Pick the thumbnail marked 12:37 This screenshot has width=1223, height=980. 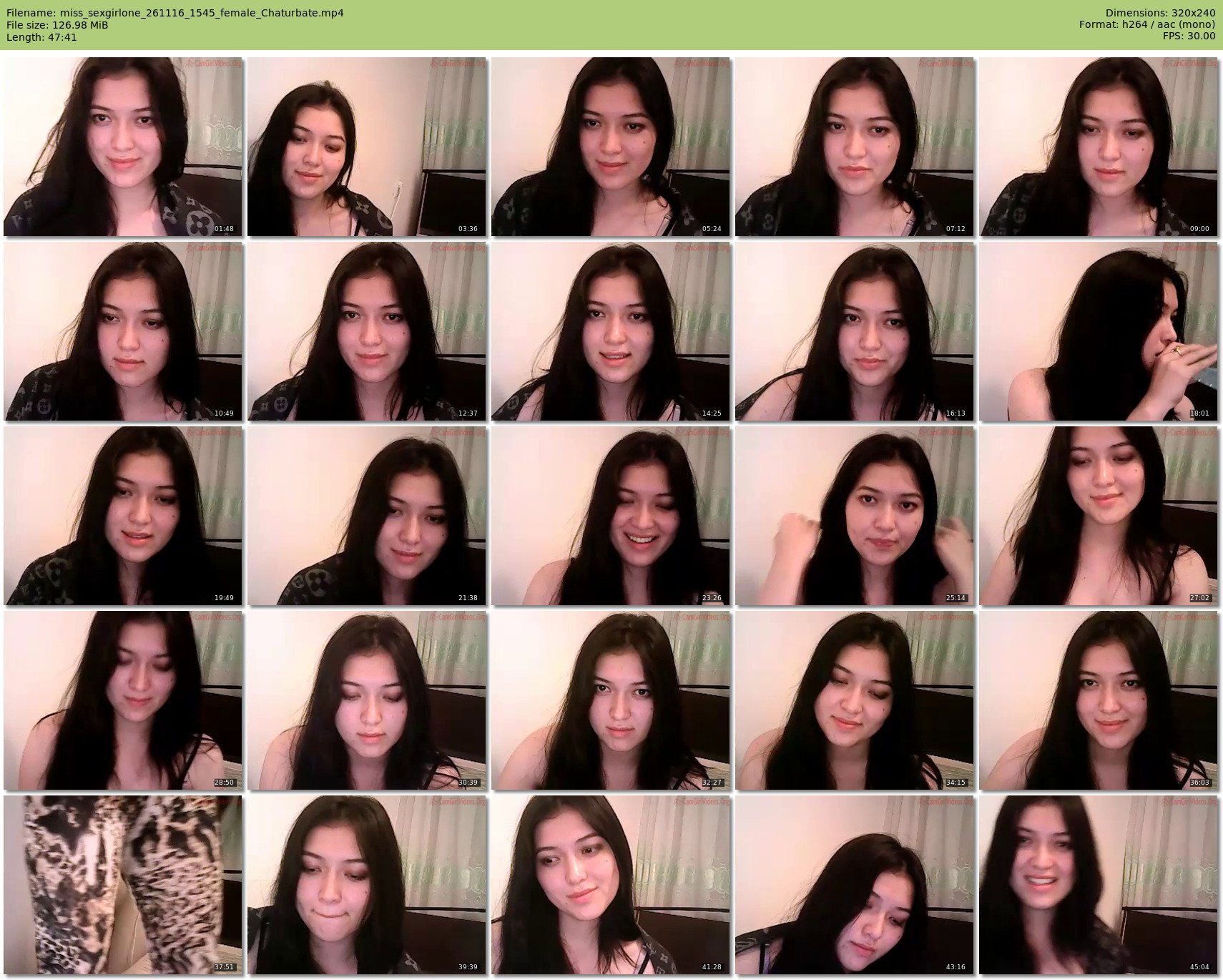(x=367, y=331)
